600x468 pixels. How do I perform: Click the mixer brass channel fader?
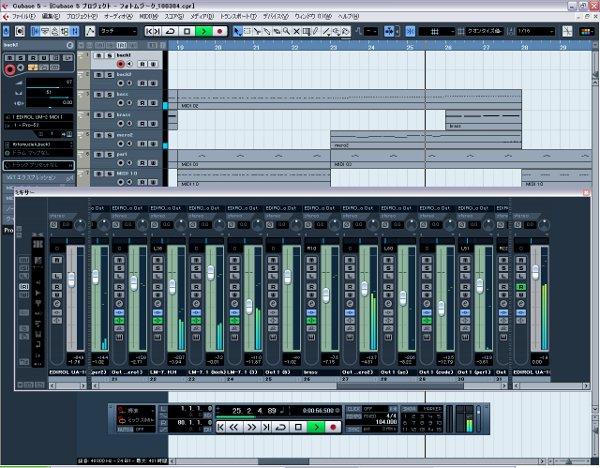point(326,295)
